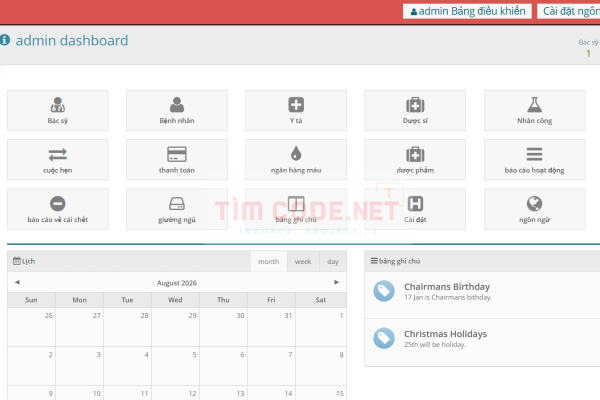Click the info icon beside admin dashboard
The height and width of the screenshot is (400, 600).
pos(5,40)
